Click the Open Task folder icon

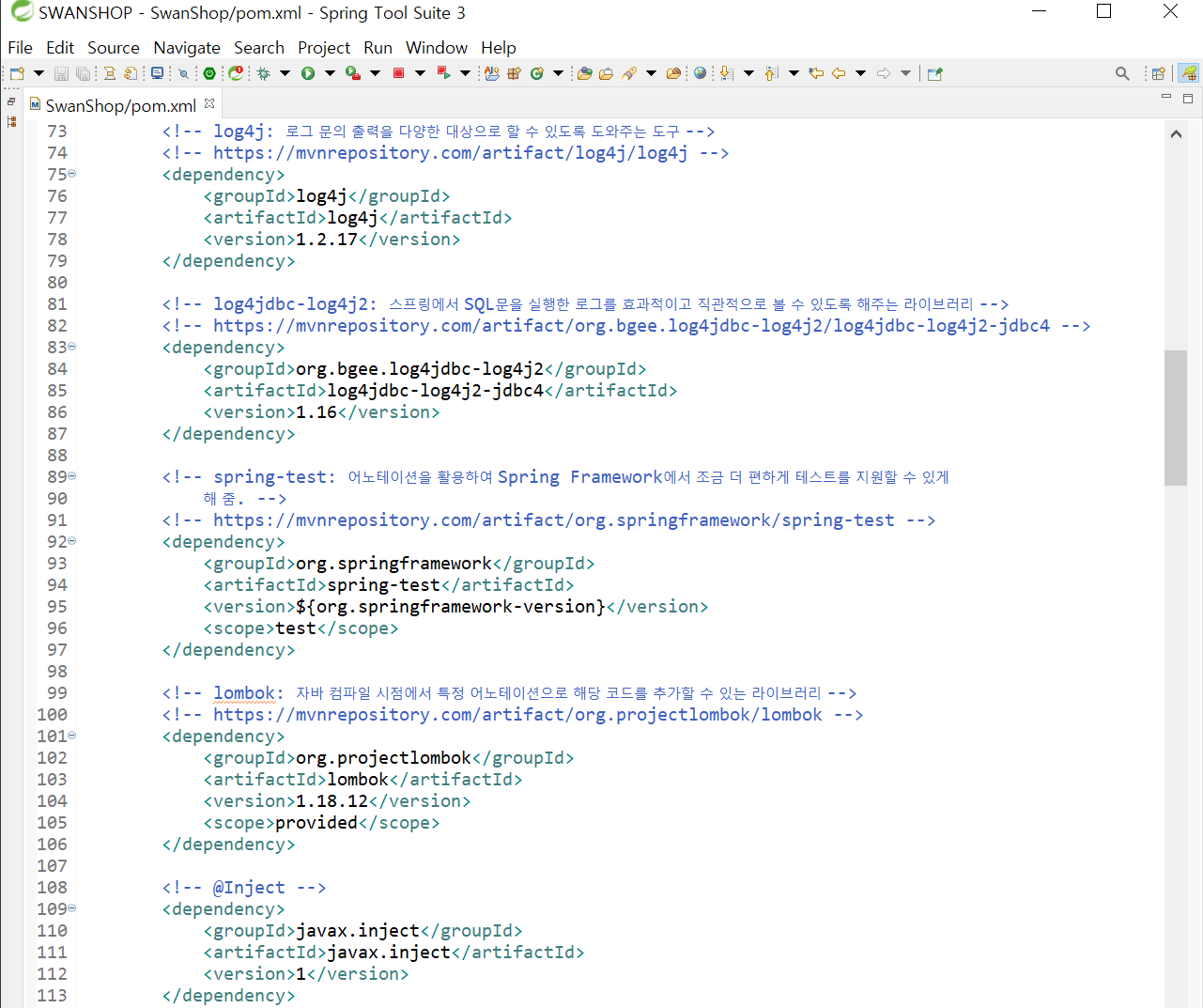[x=607, y=73]
